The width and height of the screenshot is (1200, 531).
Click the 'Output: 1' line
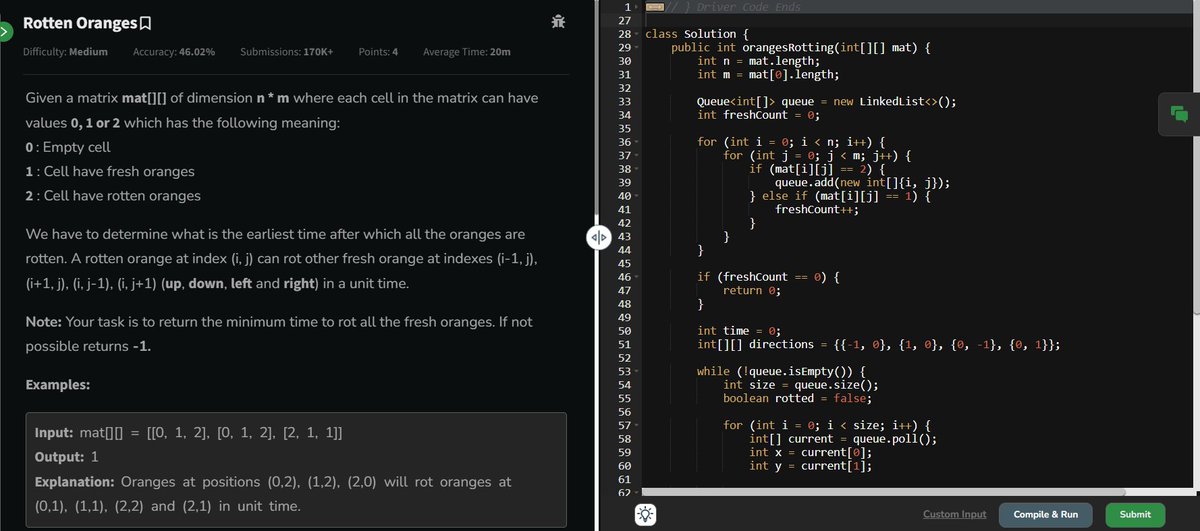coord(66,457)
